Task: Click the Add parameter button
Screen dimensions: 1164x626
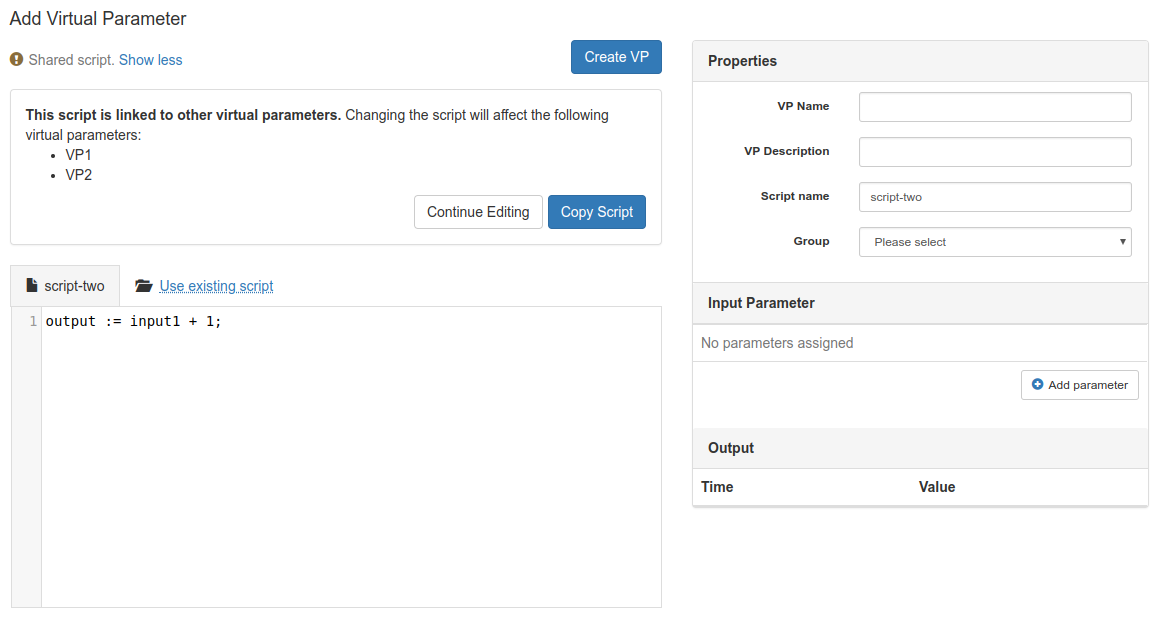Action: click(x=1079, y=385)
